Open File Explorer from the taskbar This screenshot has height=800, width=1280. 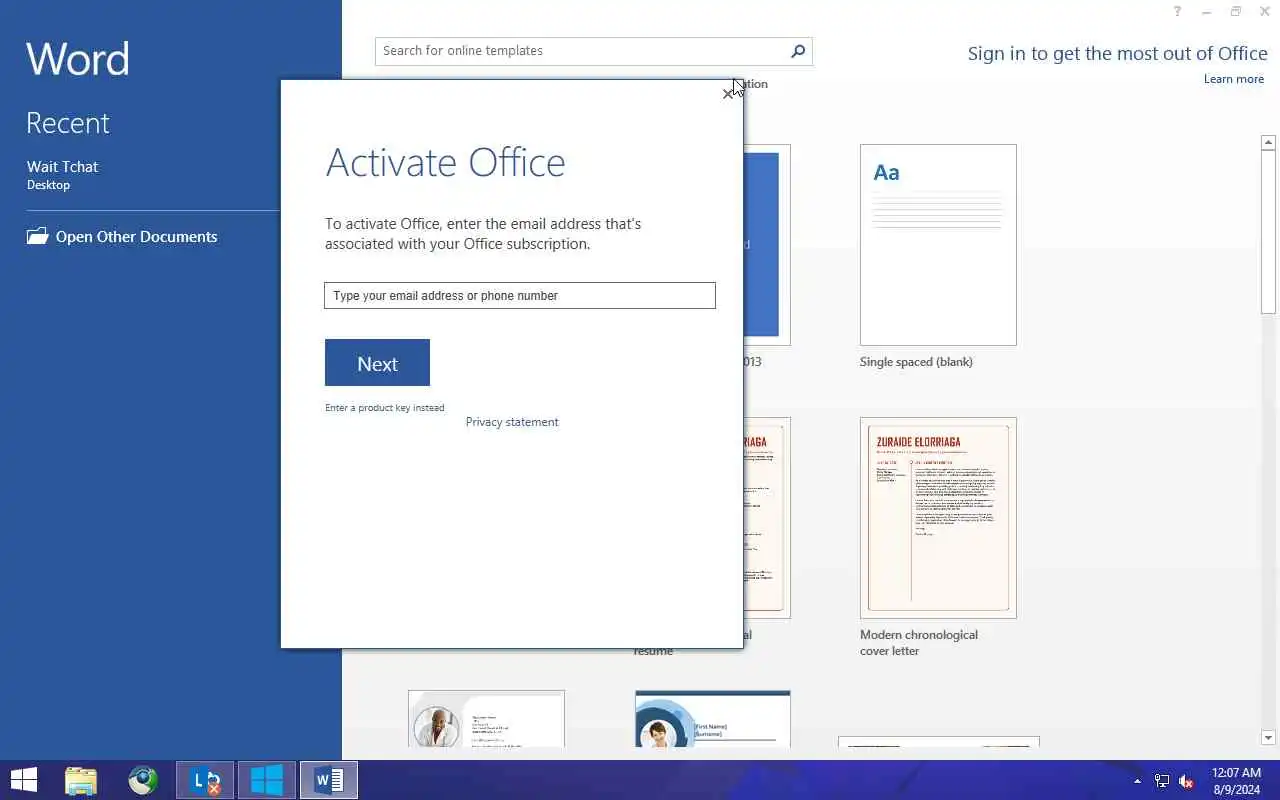(81, 780)
